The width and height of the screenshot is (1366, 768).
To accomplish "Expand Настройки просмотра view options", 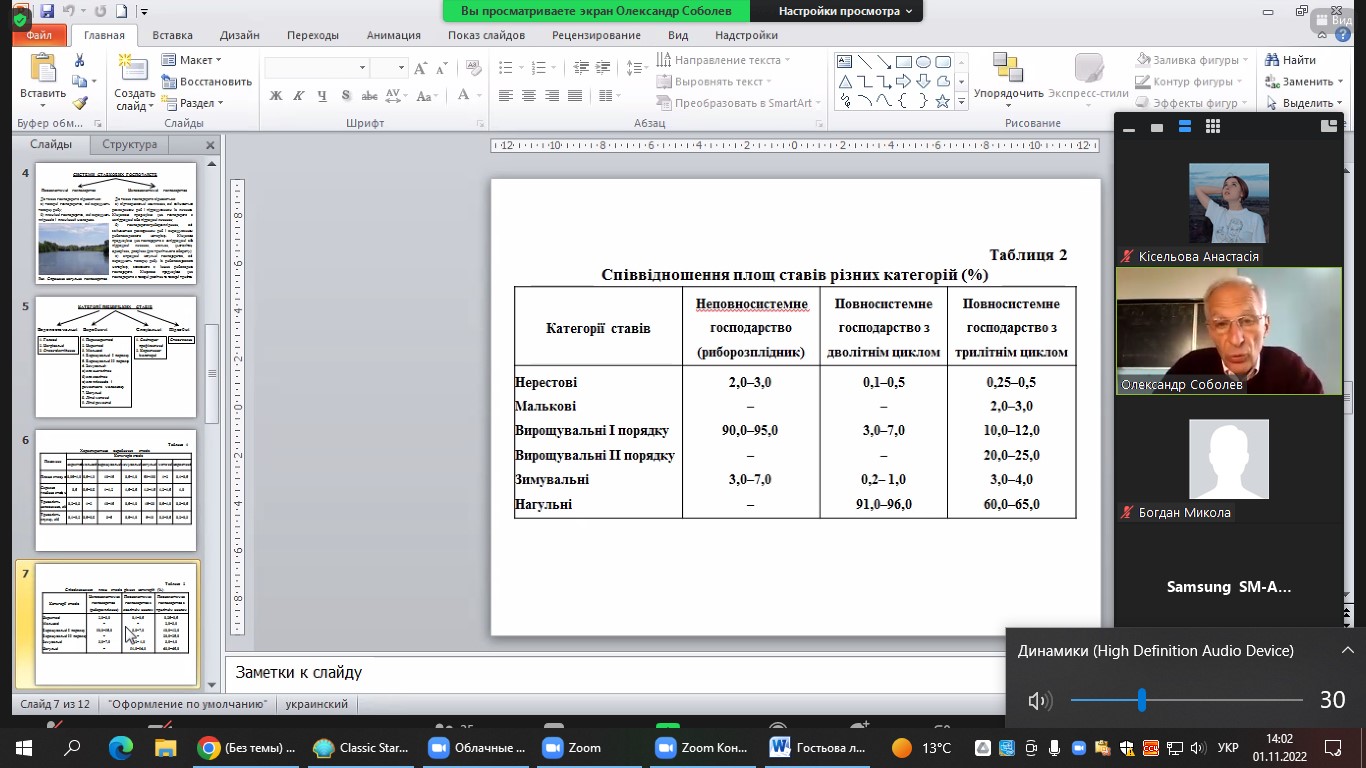I will pos(845,11).
